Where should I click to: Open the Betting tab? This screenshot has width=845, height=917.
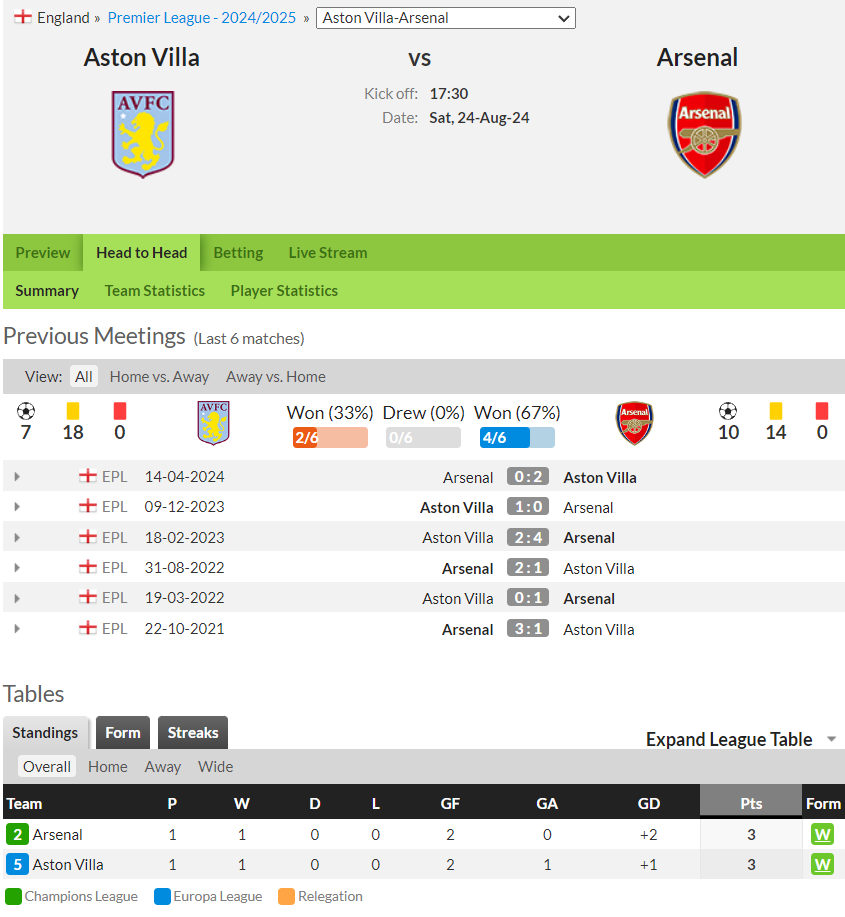point(238,253)
